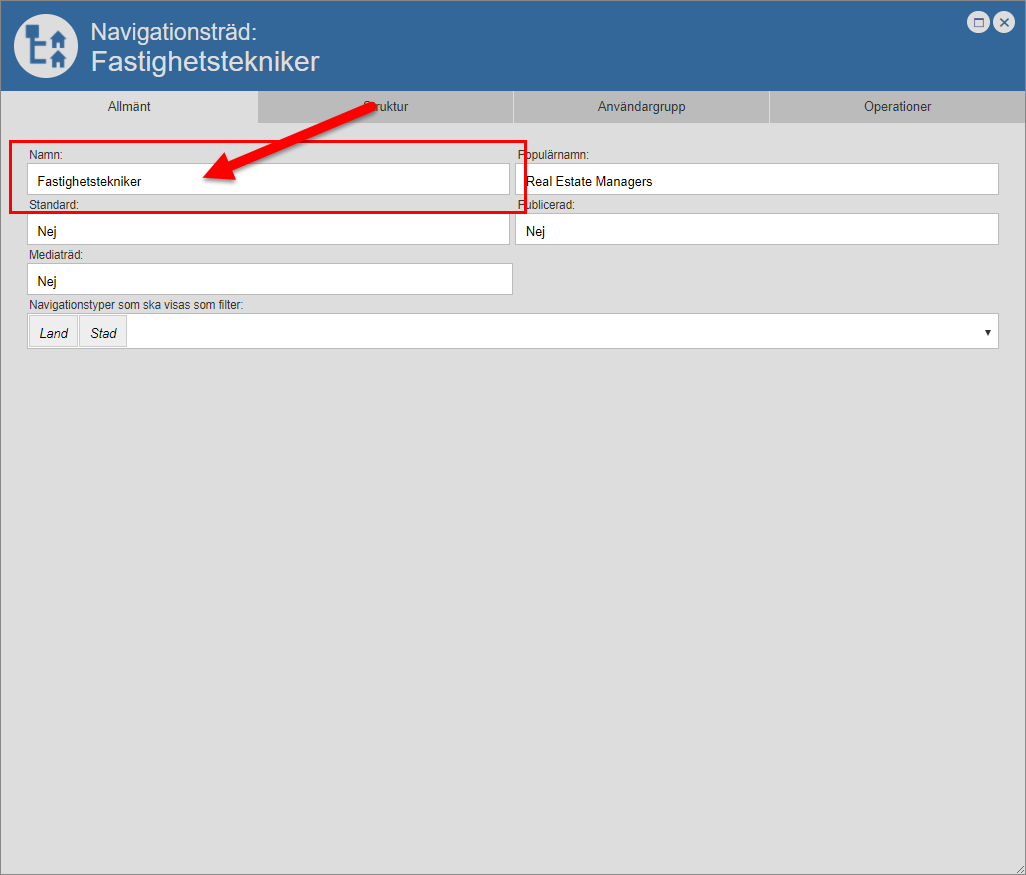Image resolution: width=1026 pixels, height=875 pixels.
Task: Open the Struktur tab
Action: (x=386, y=107)
